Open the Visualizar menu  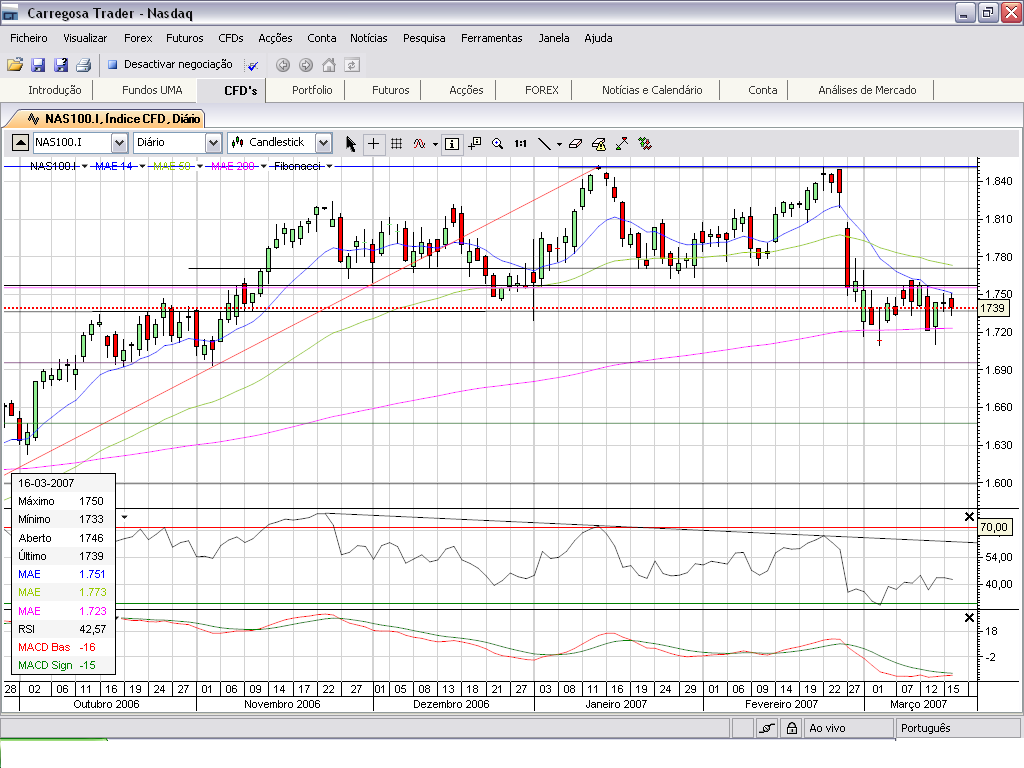pyautogui.click(x=85, y=38)
